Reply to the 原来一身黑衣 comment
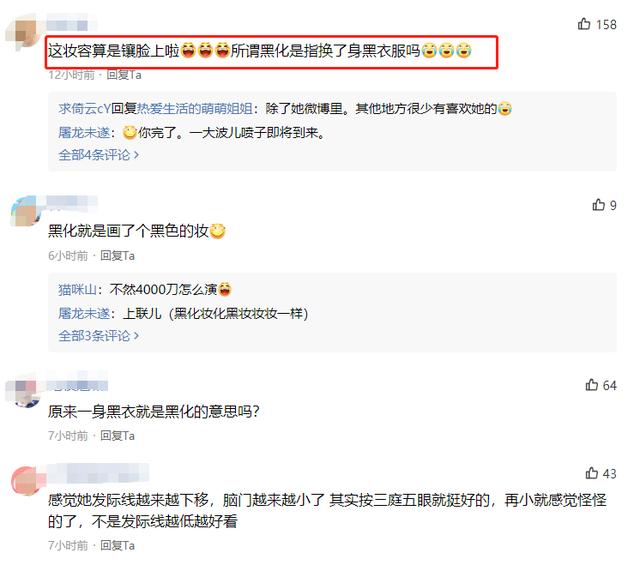The image size is (640, 565). click(117, 436)
